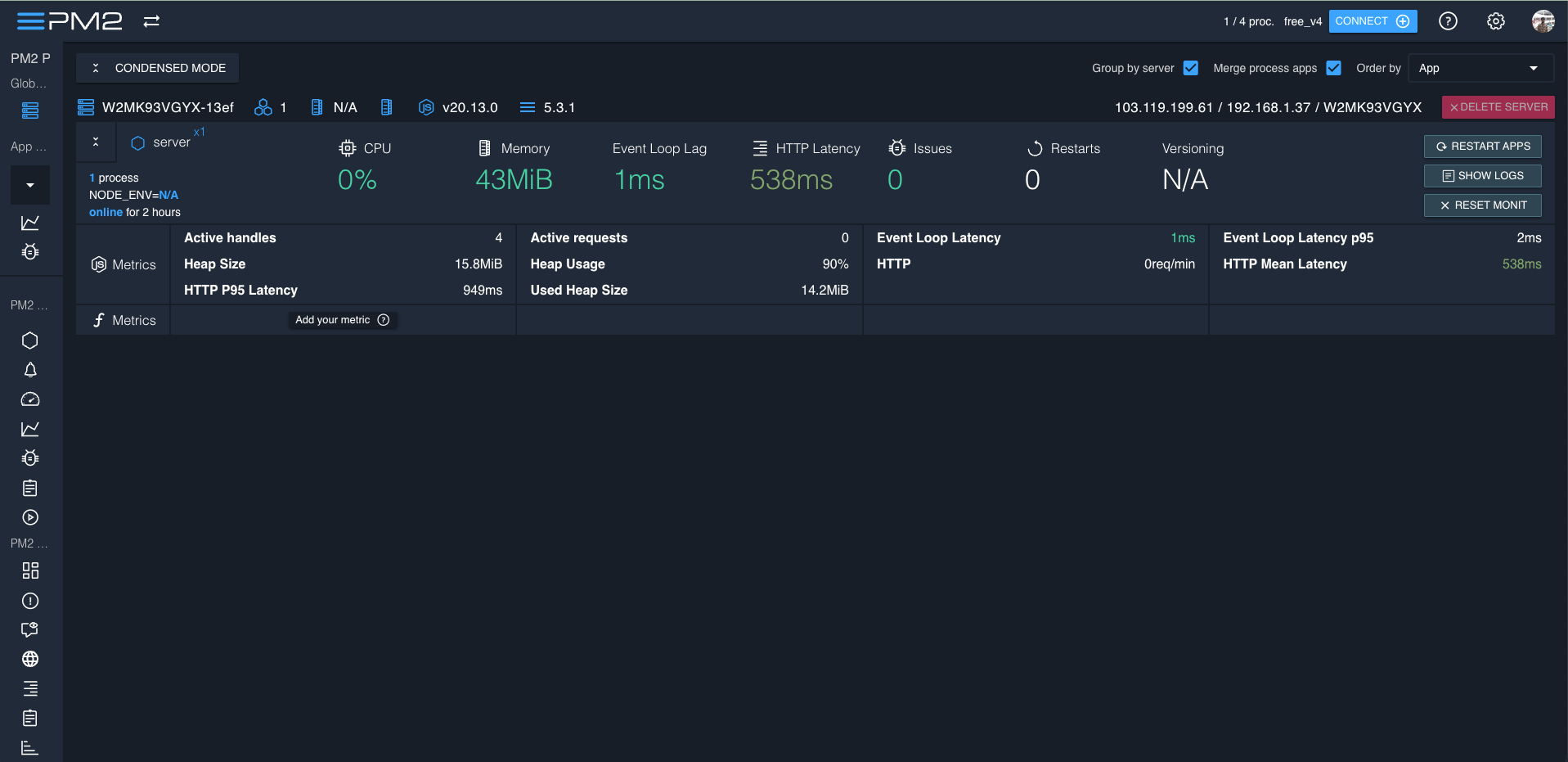The image size is (1568, 762).
Task: Click the play circle icon in the sidebar
Action: click(30, 517)
